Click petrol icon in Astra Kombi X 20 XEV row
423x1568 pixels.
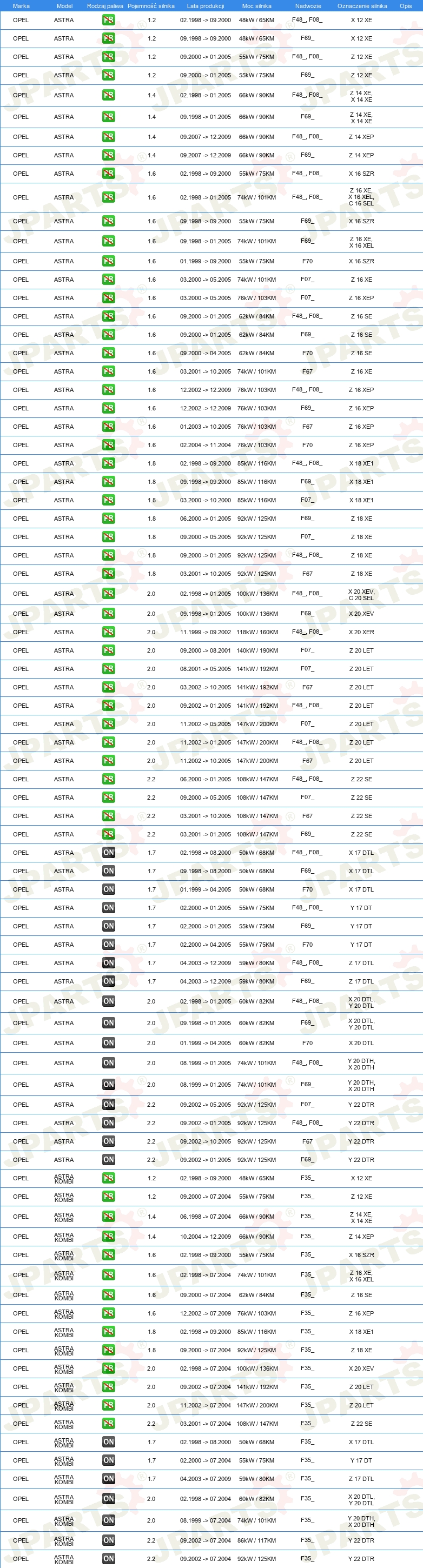[x=108, y=1368]
